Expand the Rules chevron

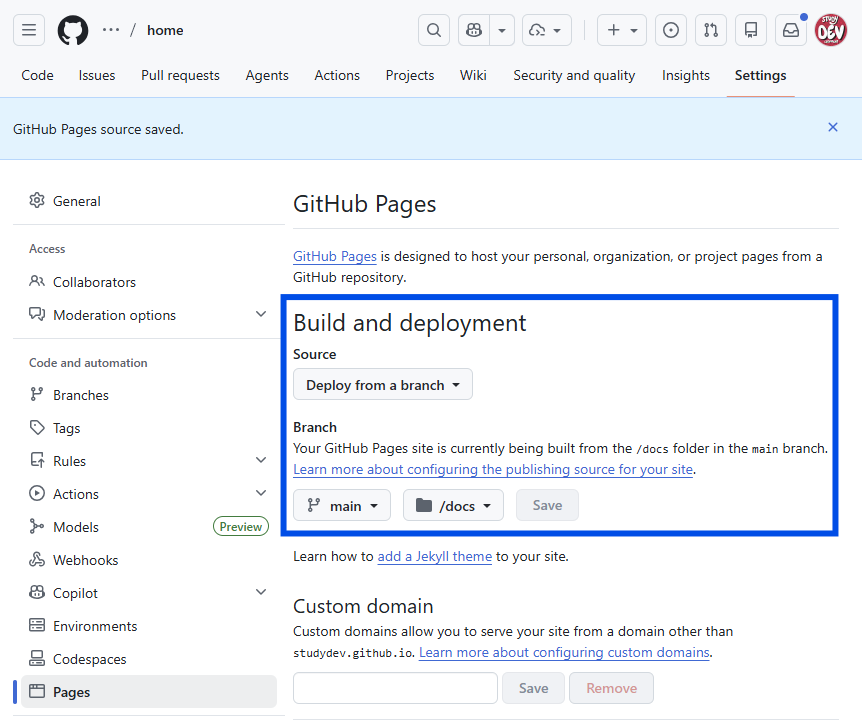(x=261, y=461)
